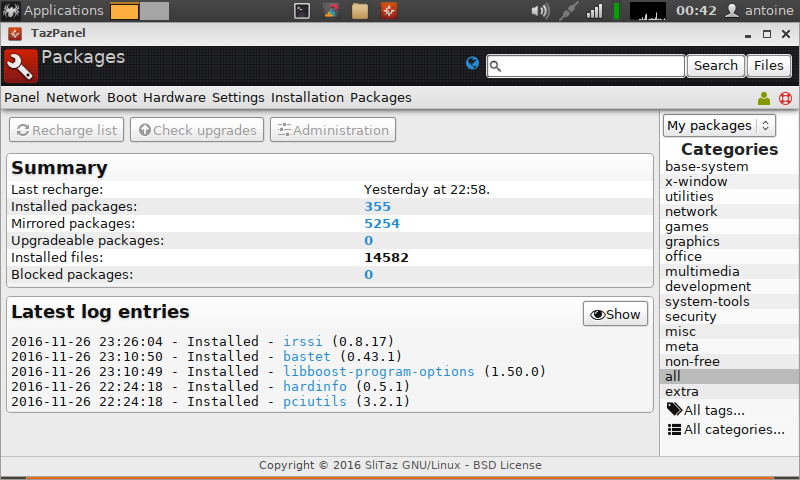Click the TazPanel window title icon
The width and height of the screenshot is (800, 480).
click(x=15, y=34)
